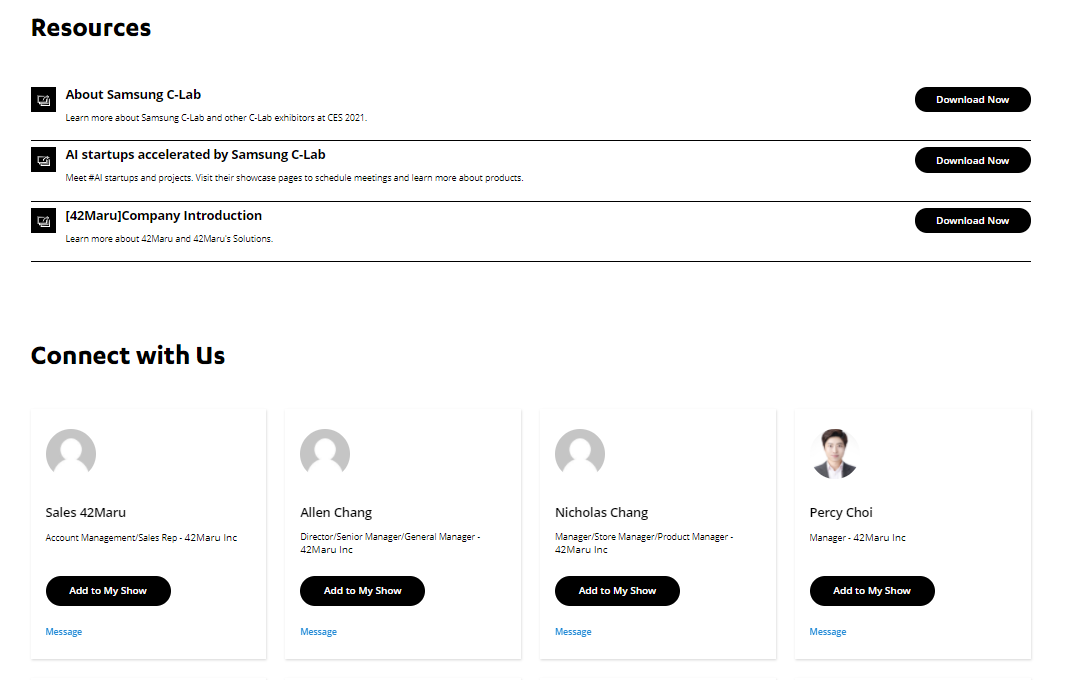Click the Director/Senior Manager/General Manager job title
1070x680 pixels.
[x=390, y=543]
